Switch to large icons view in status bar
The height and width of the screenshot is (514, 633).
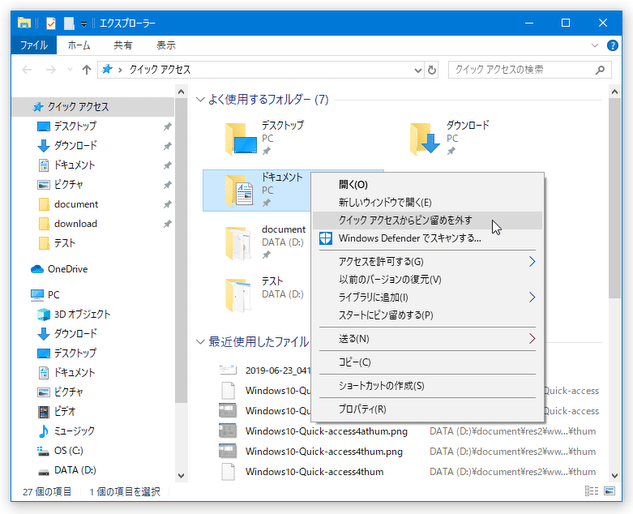pos(610,491)
